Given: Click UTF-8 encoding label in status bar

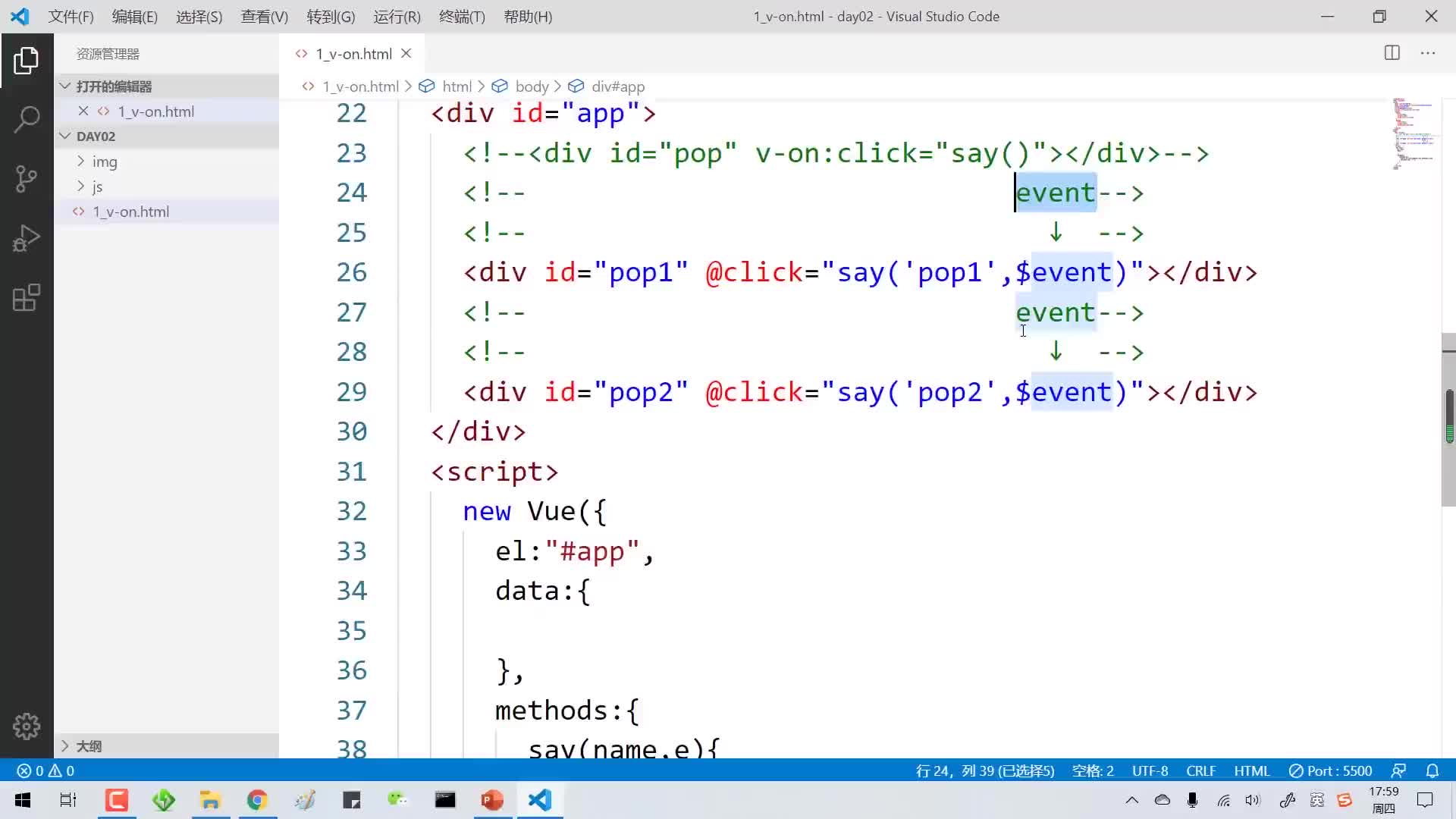Looking at the screenshot, I should pos(1150,770).
